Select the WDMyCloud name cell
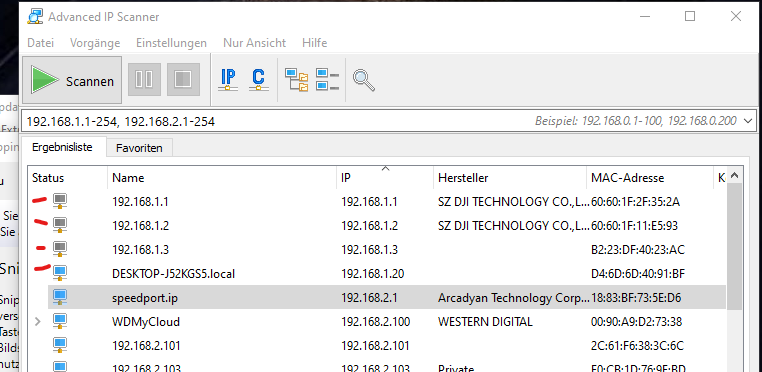Screen dimensions: 762x372 pos(146,321)
